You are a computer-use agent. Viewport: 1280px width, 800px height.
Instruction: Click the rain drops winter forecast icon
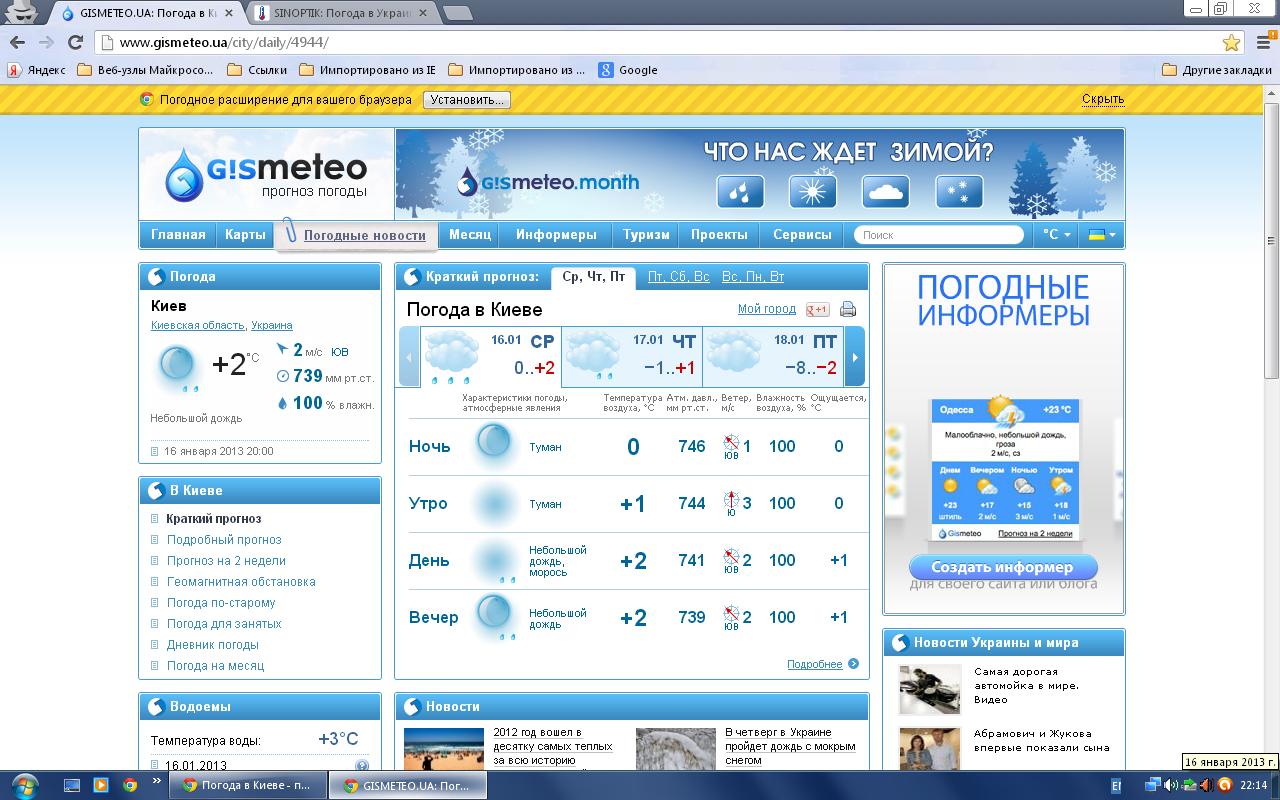point(740,191)
